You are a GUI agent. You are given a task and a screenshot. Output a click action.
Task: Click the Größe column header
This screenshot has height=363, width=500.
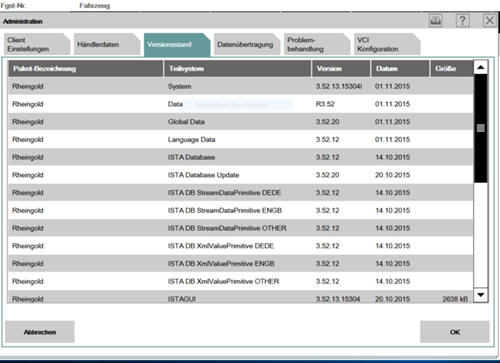[x=452, y=69]
